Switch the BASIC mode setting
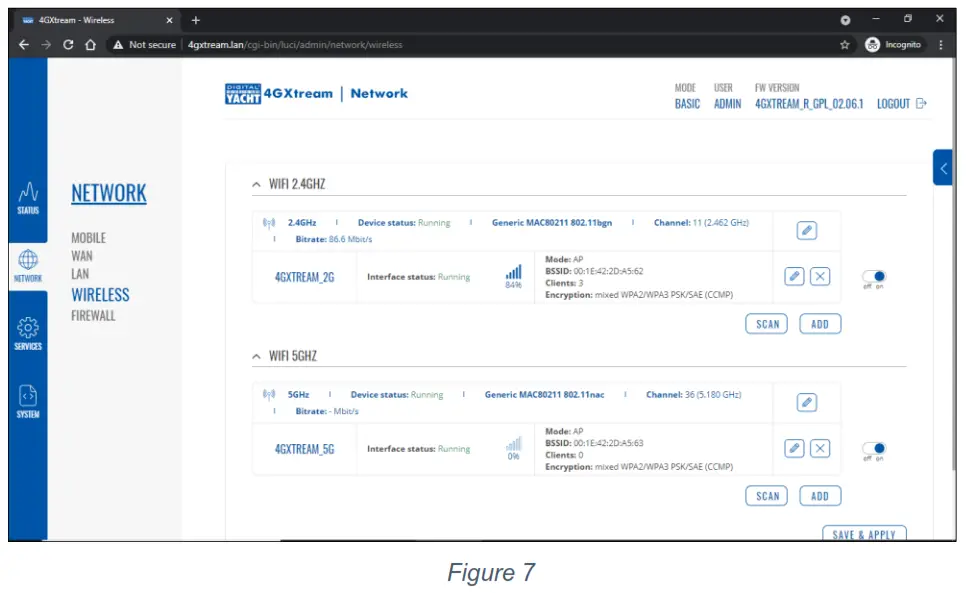Image resolution: width=970 pixels, height=593 pixels. [x=687, y=104]
